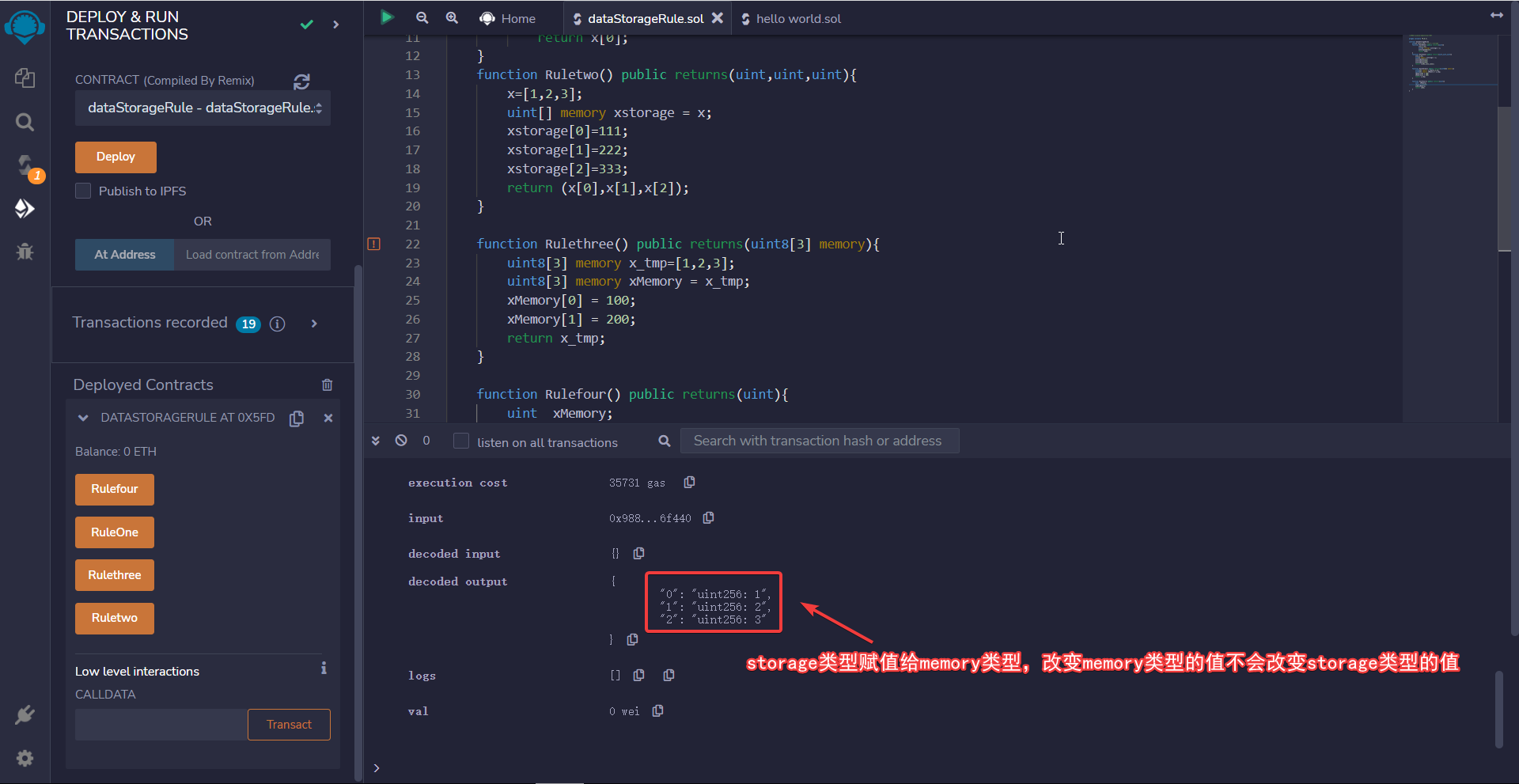Zoom out the editor font
1519x784 pixels.
[x=422, y=17]
